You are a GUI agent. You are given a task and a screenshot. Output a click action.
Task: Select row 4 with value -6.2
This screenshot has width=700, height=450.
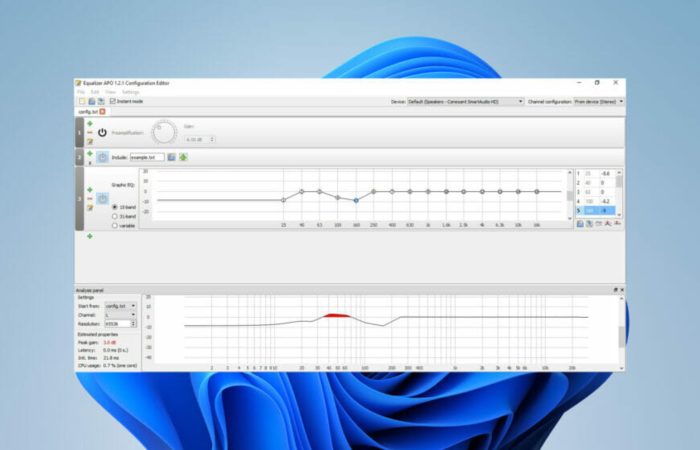tap(595, 201)
